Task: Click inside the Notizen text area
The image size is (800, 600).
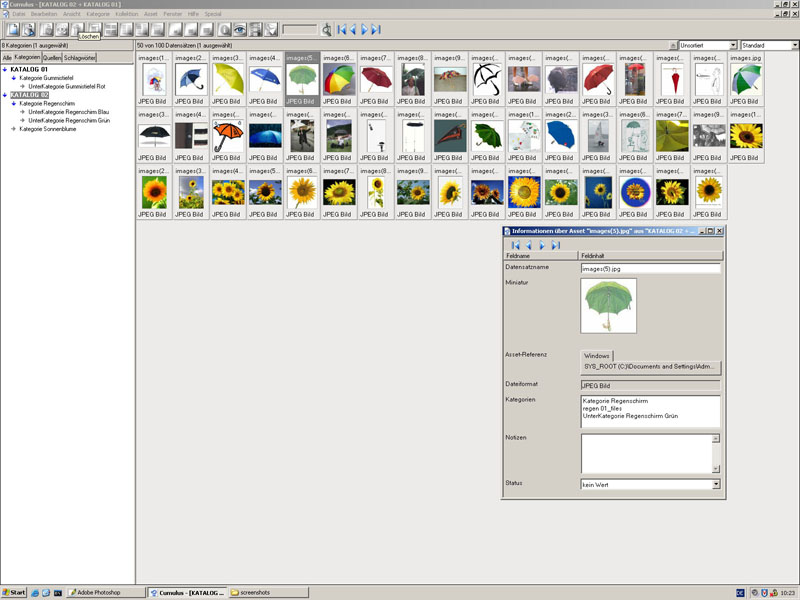Action: [x=646, y=454]
